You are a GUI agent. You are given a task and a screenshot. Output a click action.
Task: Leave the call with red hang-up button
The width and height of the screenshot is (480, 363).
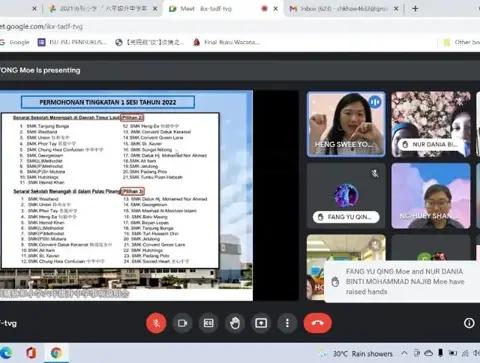point(317,323)
